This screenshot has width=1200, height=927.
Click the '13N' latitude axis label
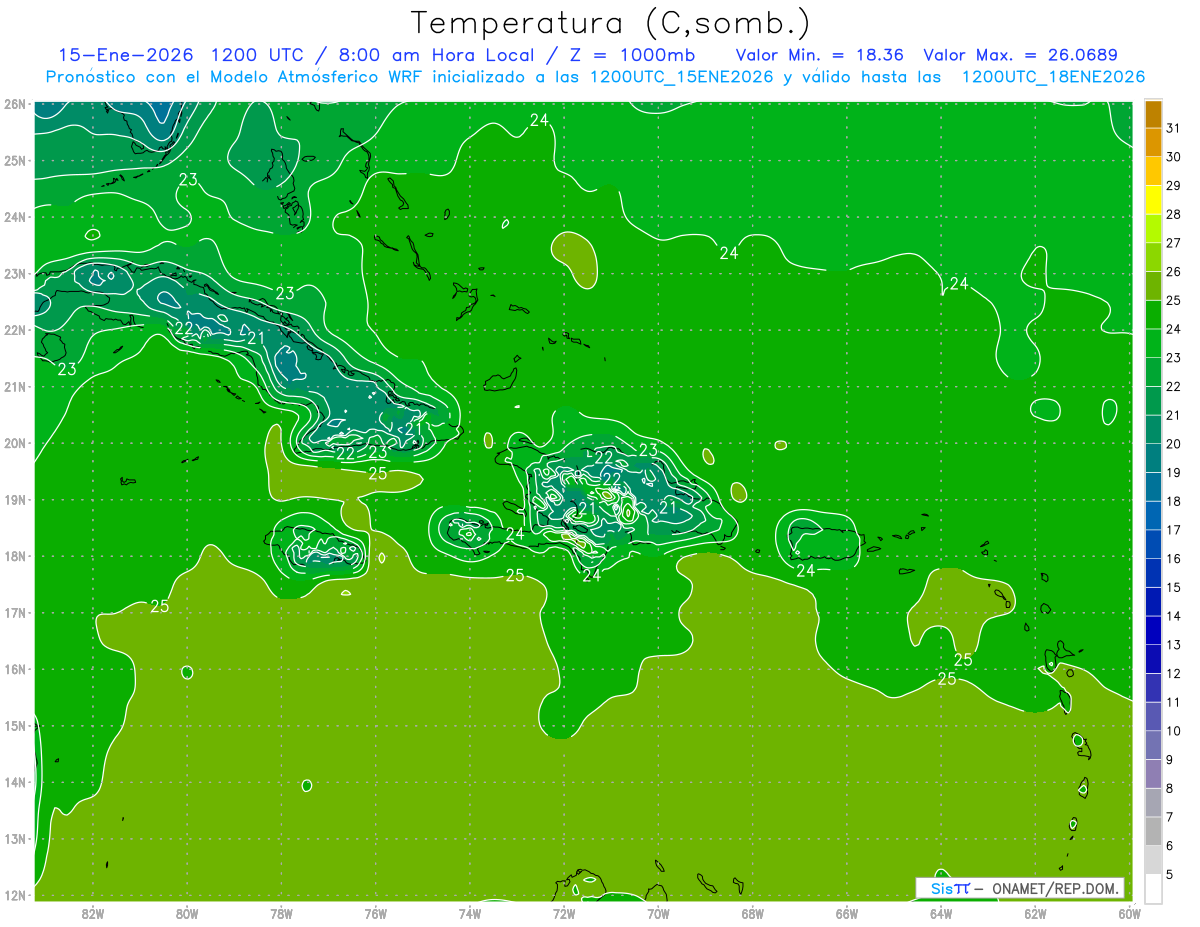[15, 839]
